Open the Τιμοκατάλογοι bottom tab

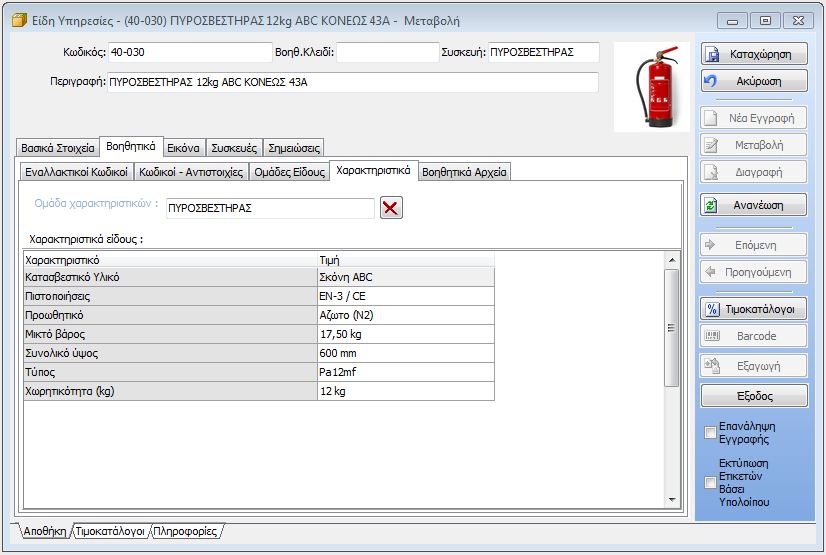[x=111, y=532]
